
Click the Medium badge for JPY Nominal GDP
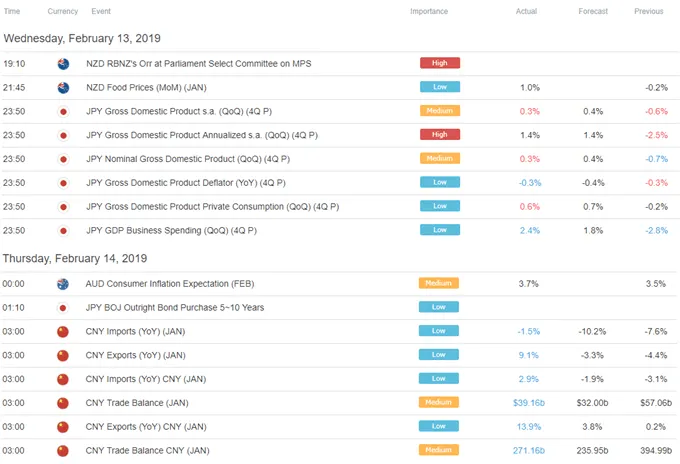[440, 158]
